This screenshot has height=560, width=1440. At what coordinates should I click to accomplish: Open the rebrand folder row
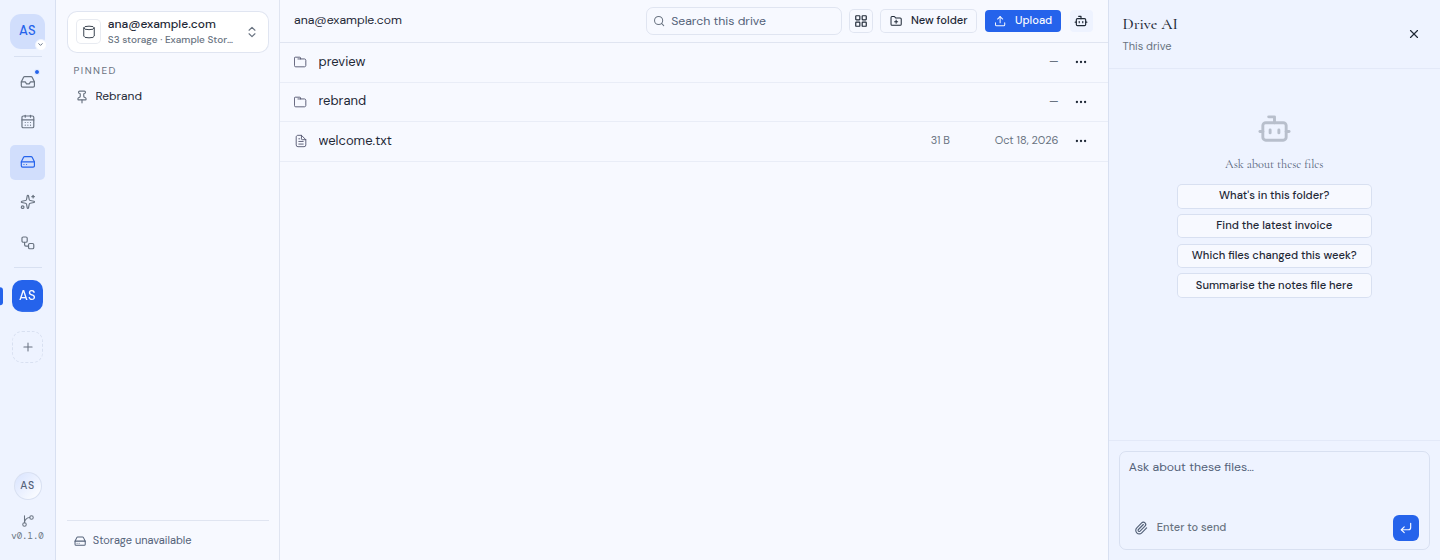[x=693, y=101]
